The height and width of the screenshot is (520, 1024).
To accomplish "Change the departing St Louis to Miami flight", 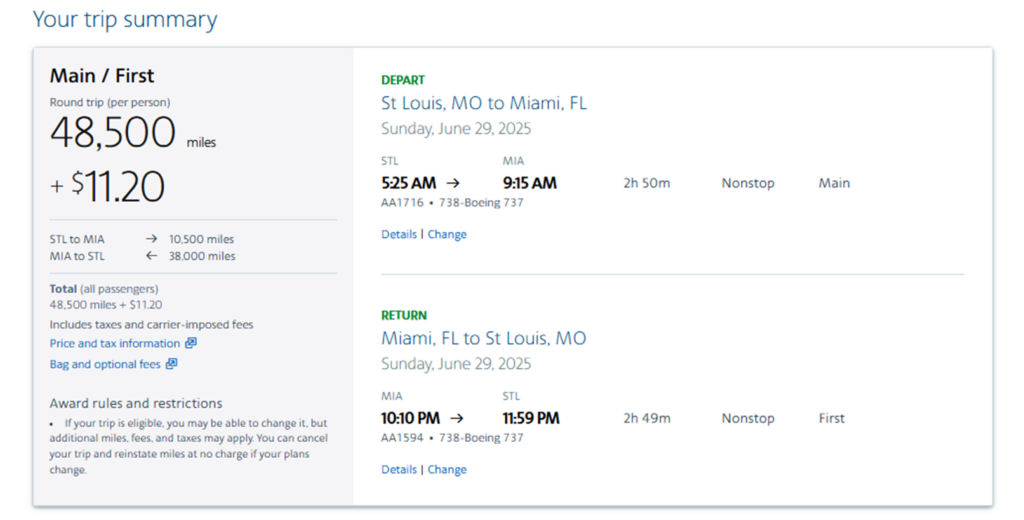I will (447, 235).
